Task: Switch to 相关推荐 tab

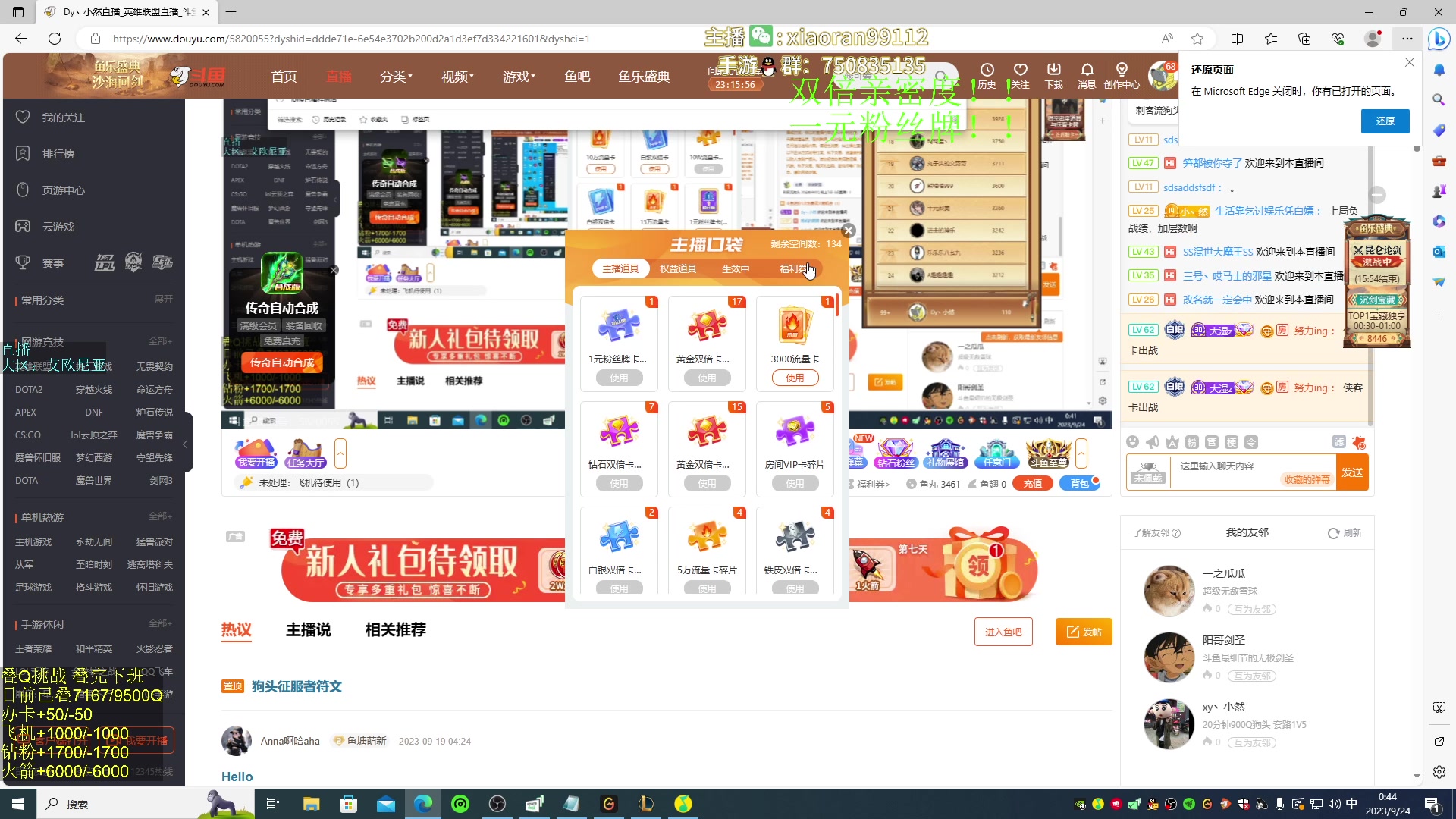Action: [396, 629]
